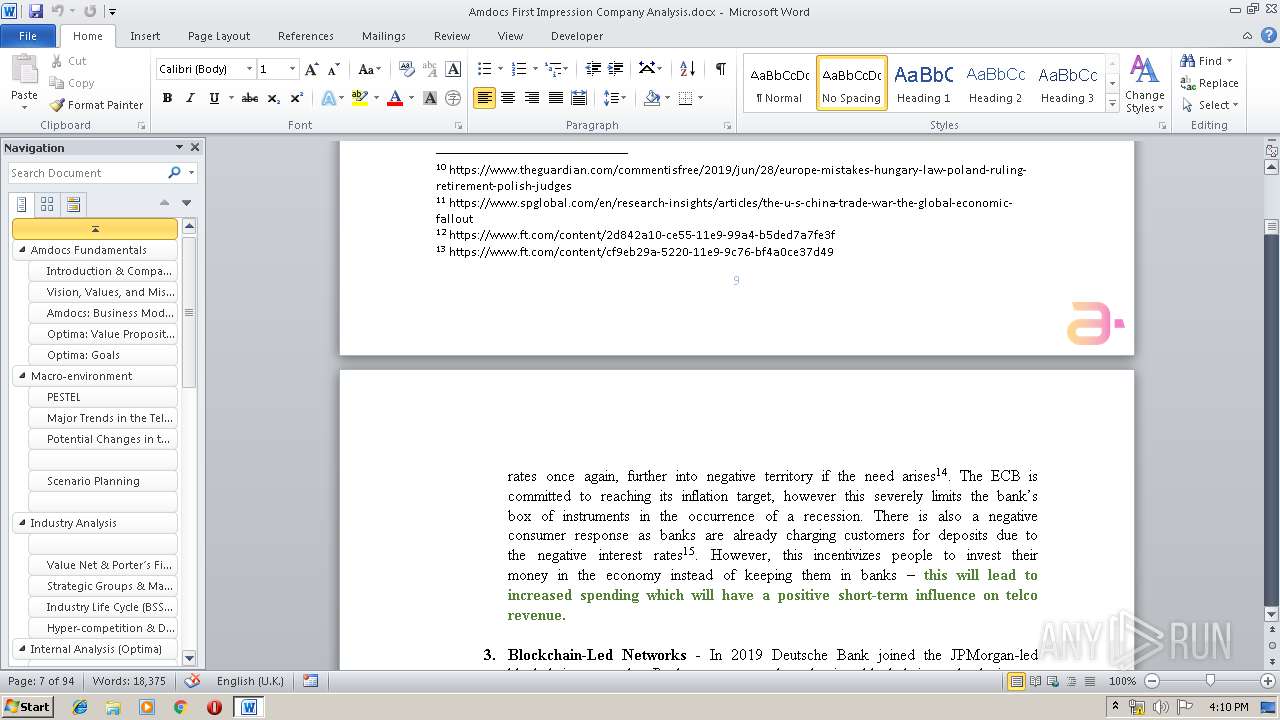Screen dimensions: 1280x720
Task: Browse search results in Navigation pane
Action: click(73, 204)
